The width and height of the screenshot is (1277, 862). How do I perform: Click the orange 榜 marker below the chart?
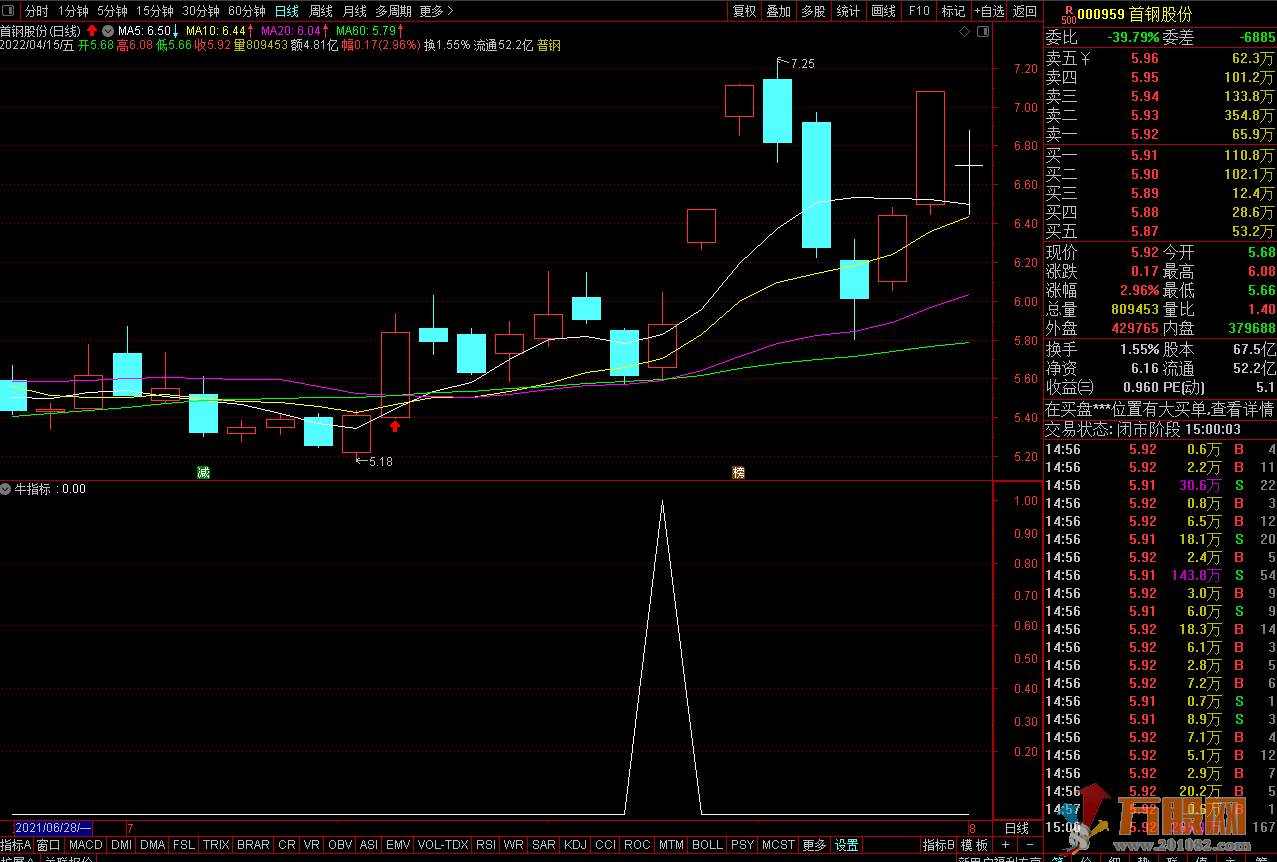click(x=739, y=472)
